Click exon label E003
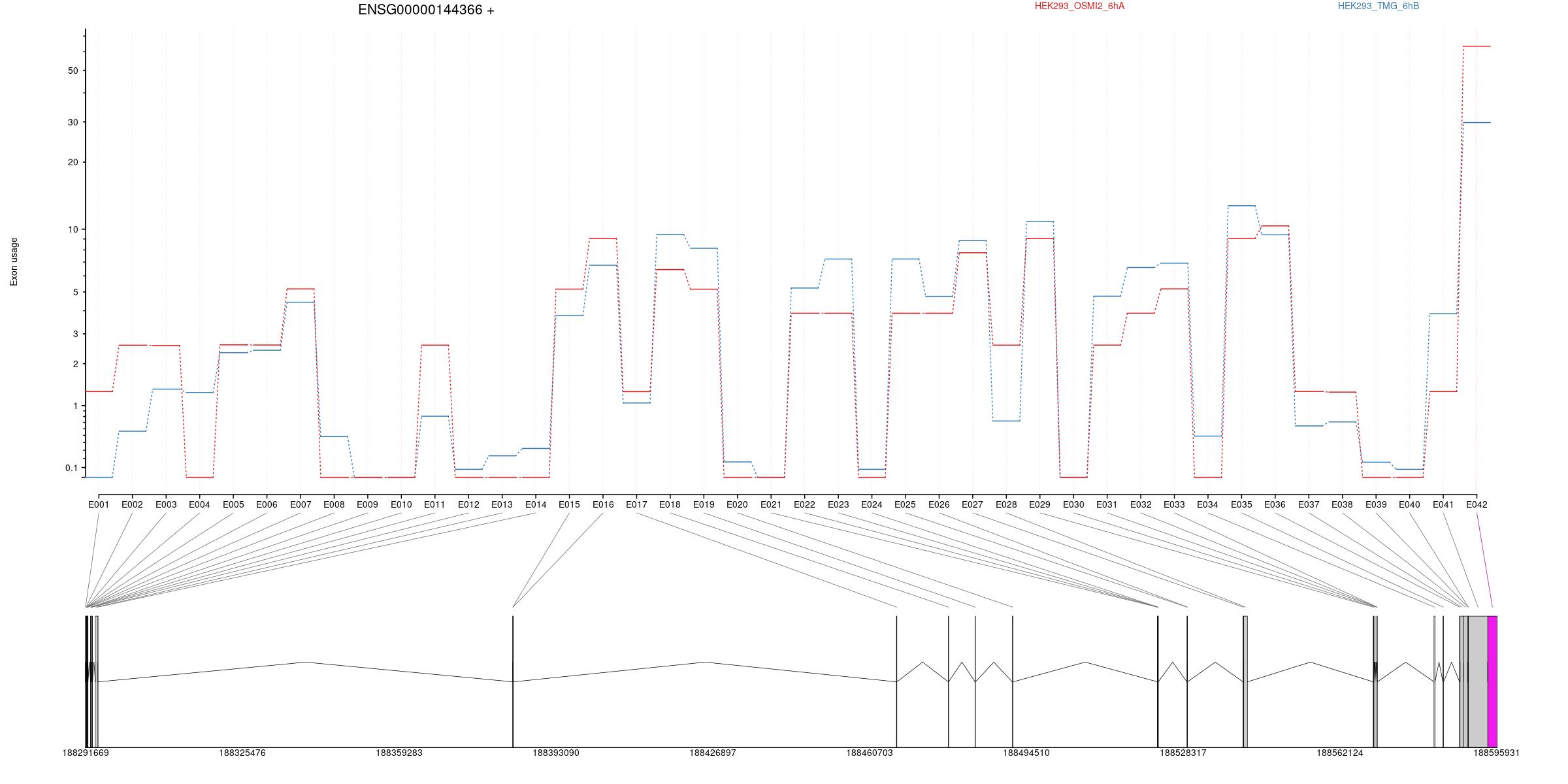This screenshot has width=1568, height=784. (x=166, y=504)
